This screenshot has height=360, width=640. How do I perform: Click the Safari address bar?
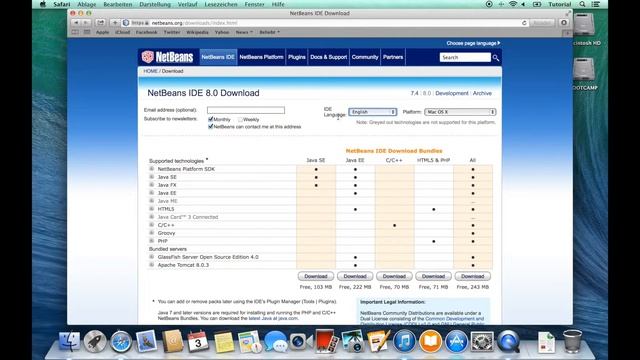point(324,23)
